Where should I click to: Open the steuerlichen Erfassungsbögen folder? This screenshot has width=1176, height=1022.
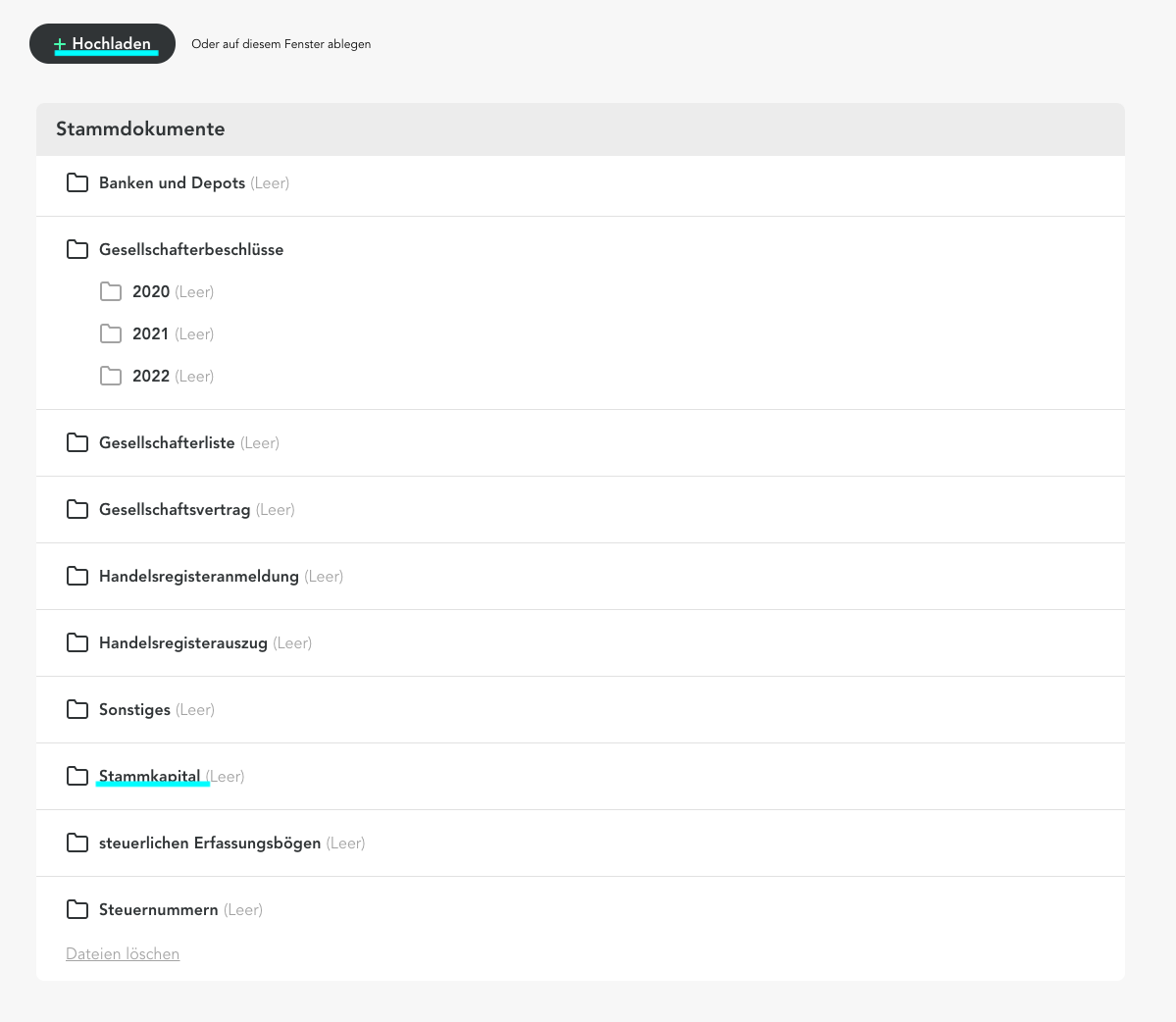coord(209,843)
